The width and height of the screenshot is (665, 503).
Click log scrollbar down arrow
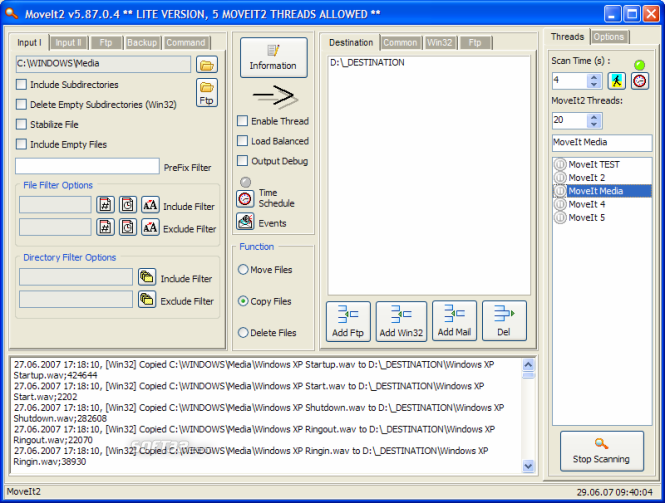coord(528,466)
